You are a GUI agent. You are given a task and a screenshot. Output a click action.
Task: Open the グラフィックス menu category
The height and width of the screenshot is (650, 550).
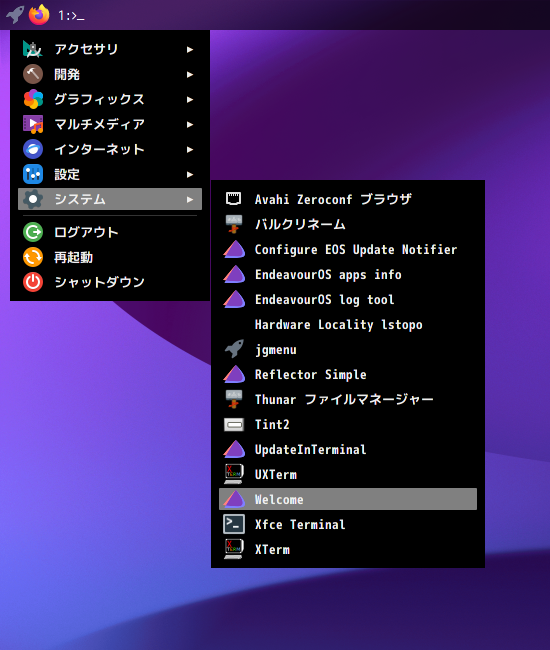(x=110, y=99)
